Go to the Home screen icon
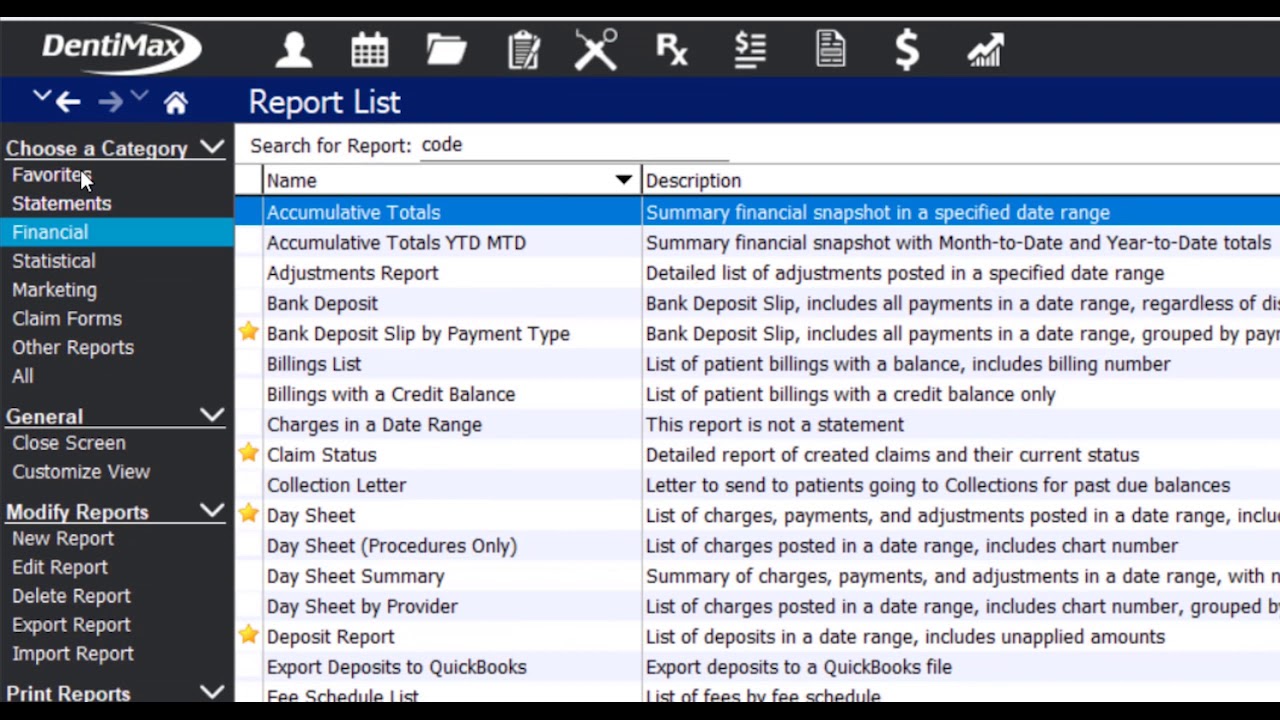The image size is (1280, 720). coord(176,102)
